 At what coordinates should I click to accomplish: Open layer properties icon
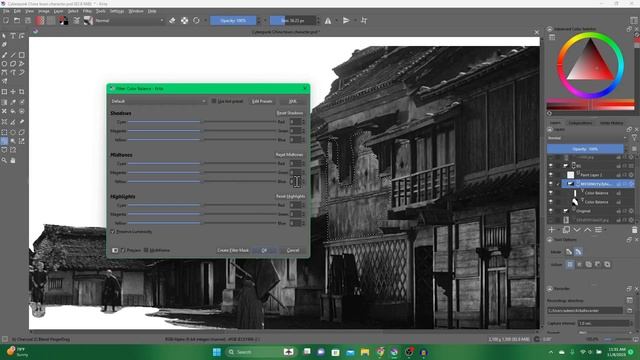pos(598,230)
